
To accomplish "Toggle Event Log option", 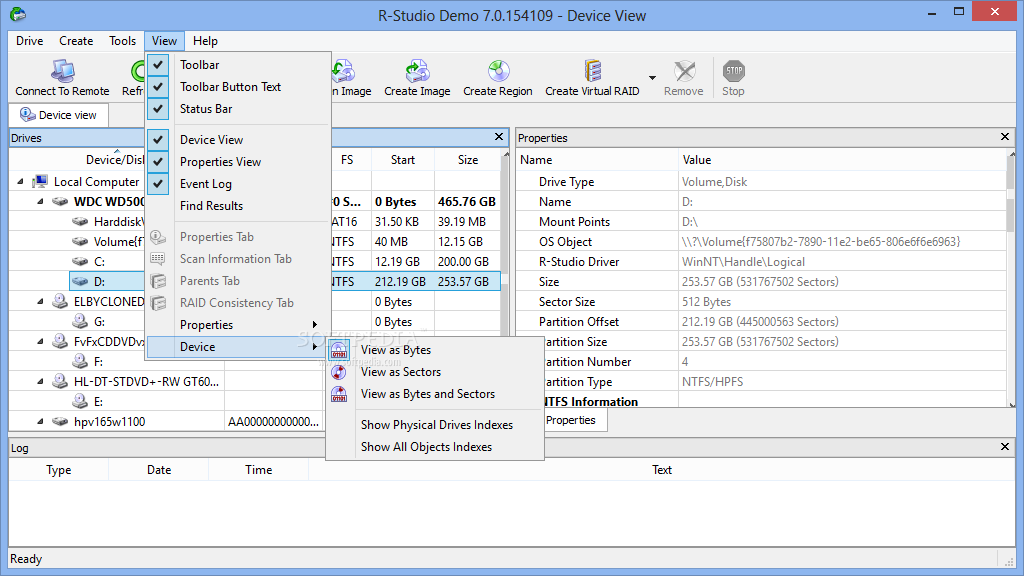I will 158,184.
